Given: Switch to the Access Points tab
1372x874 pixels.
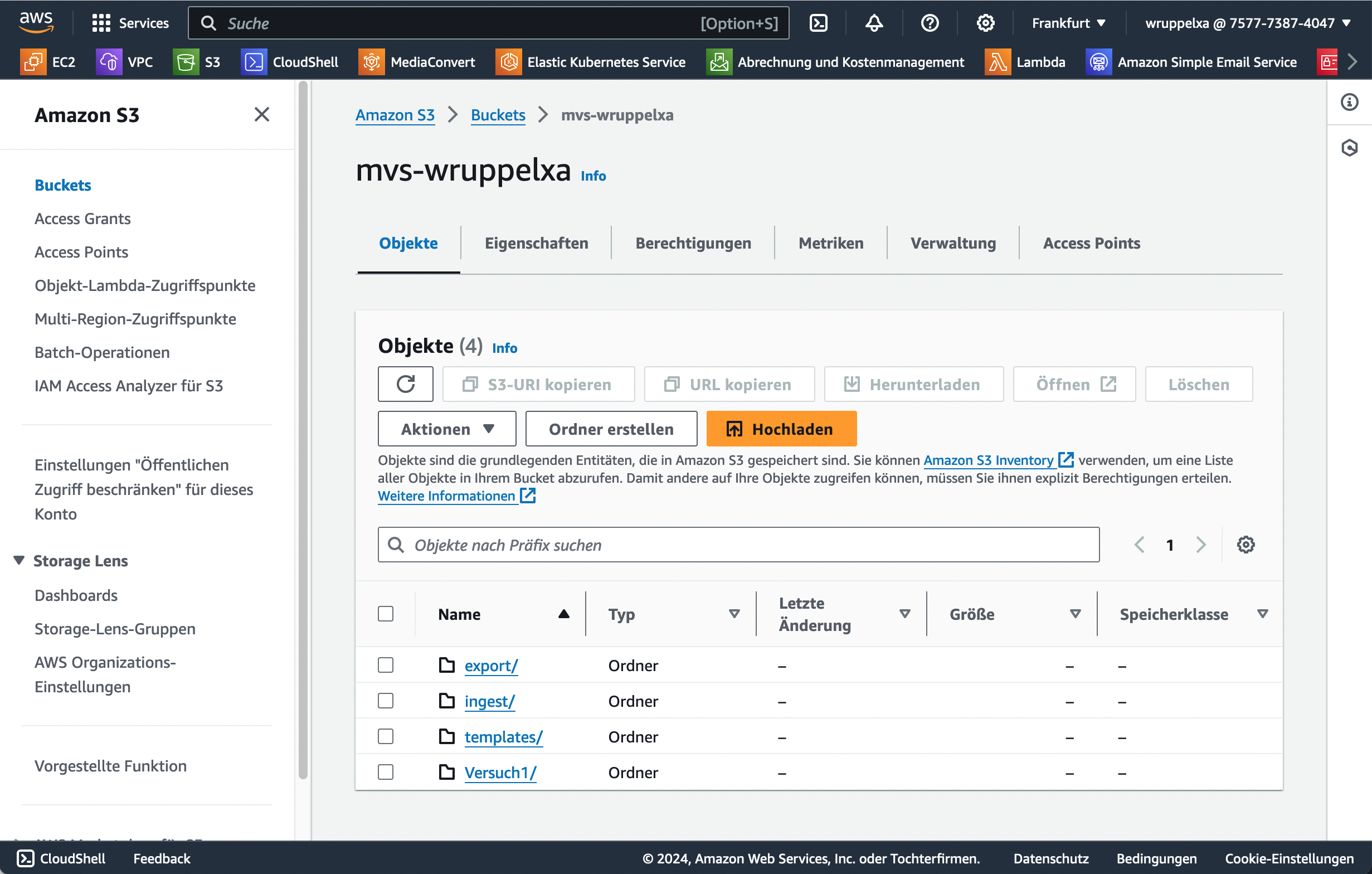Looking at the screenshot, I should (x=1091, y=242).
